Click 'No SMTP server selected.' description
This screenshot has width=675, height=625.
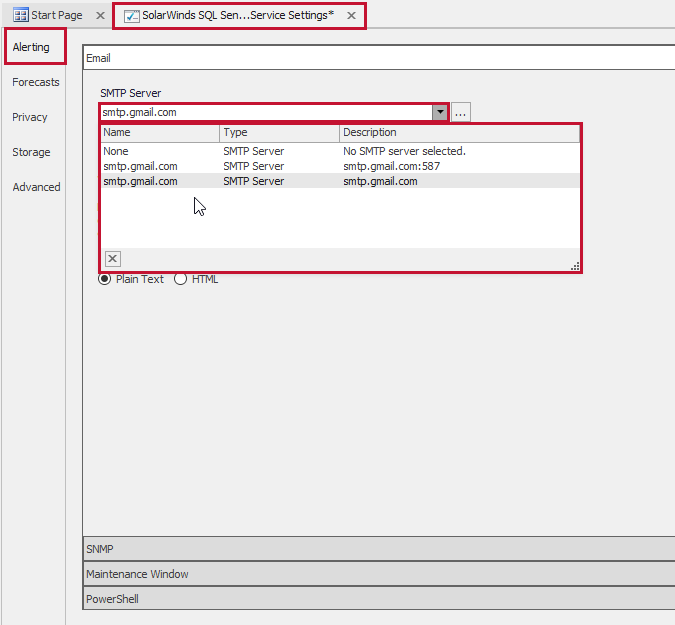pyautogui.click(x=404, y=151)
